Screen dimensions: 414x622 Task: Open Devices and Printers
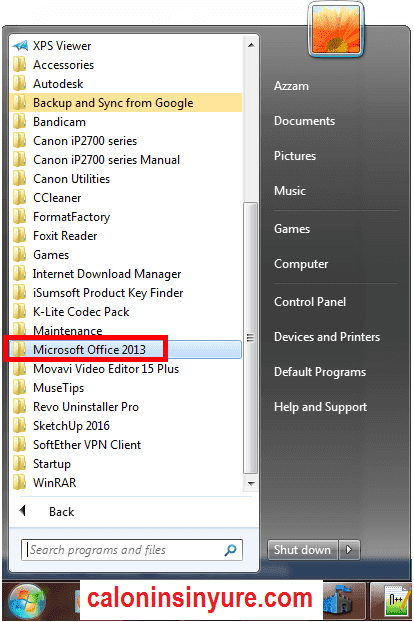[x=327, y=336]
